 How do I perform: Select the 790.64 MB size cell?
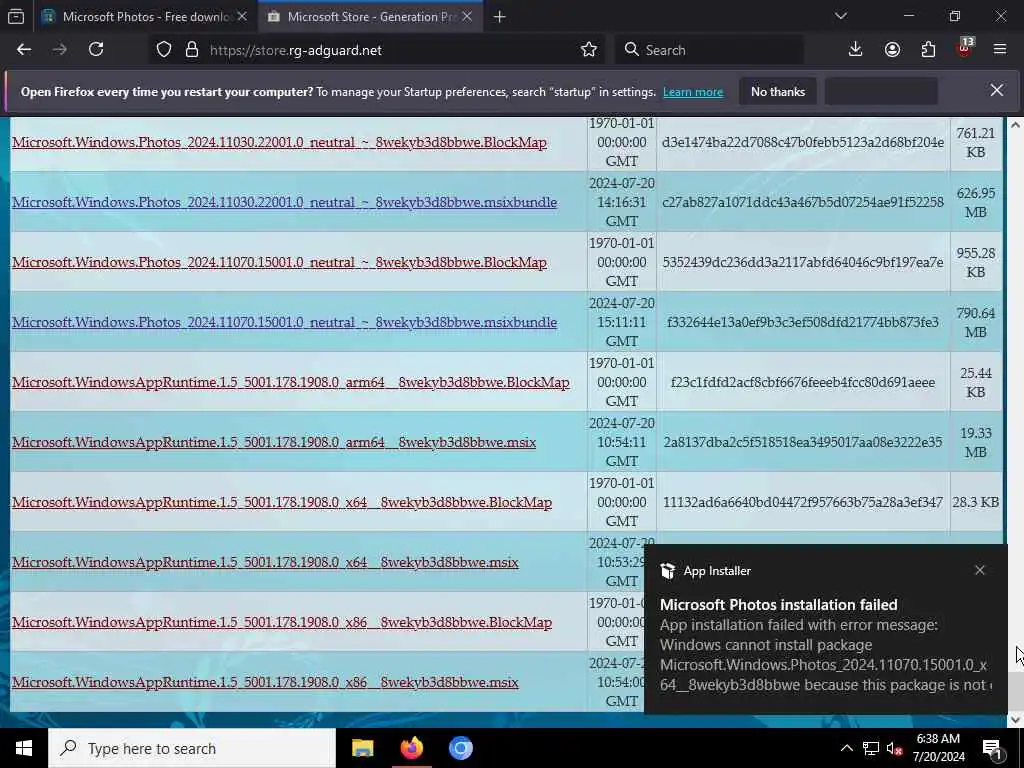point(976,323)
